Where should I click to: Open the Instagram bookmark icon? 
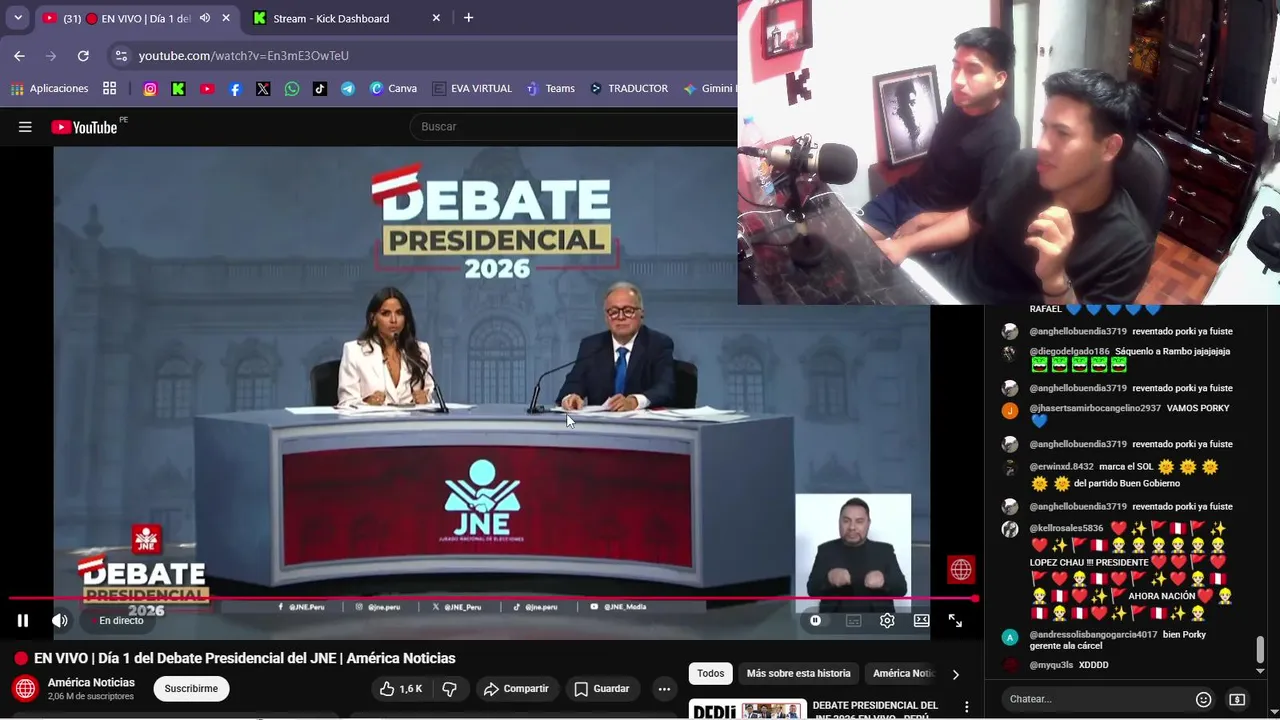tap(150, 89)
